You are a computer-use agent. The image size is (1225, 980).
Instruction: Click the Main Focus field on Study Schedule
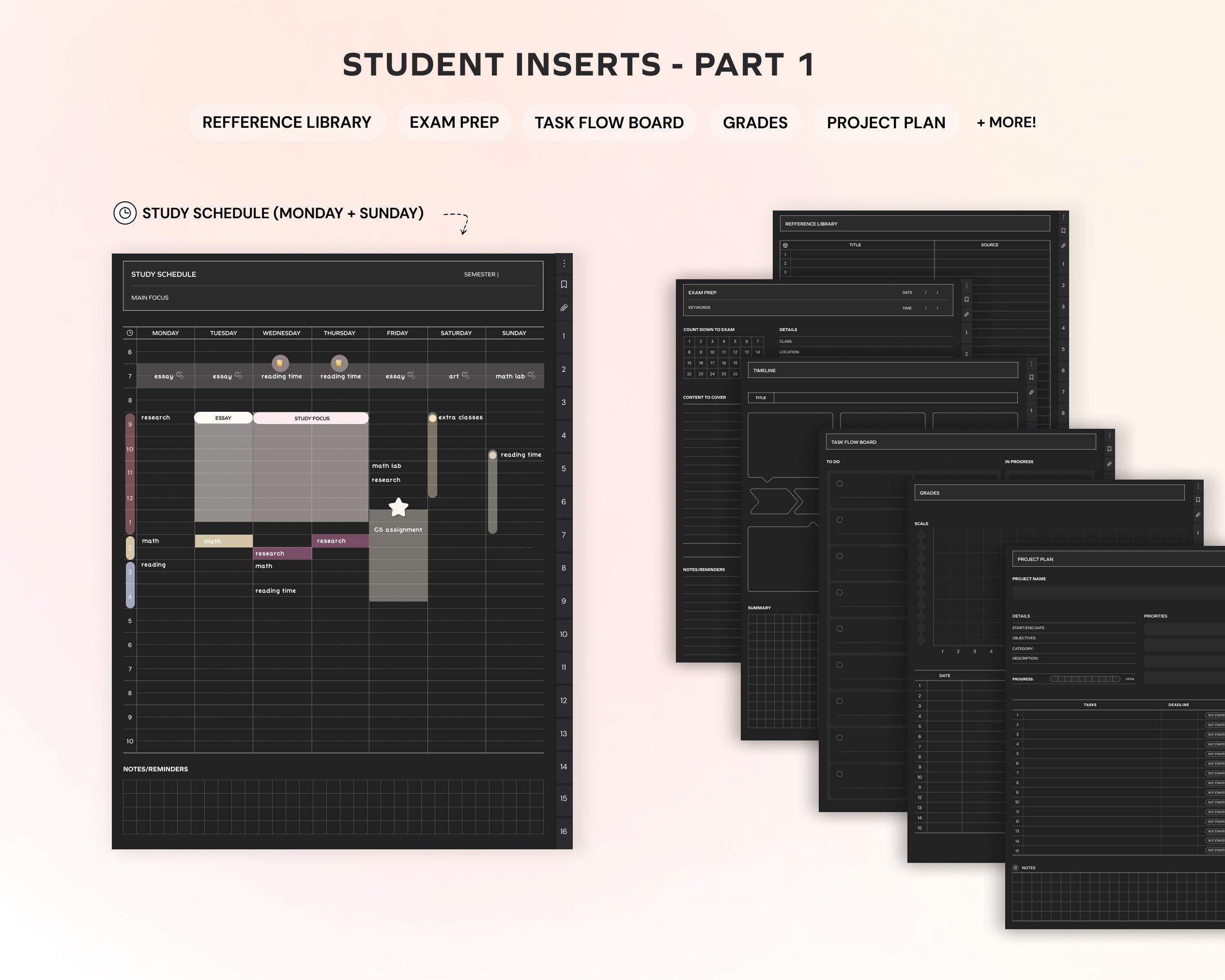(333, 298)
